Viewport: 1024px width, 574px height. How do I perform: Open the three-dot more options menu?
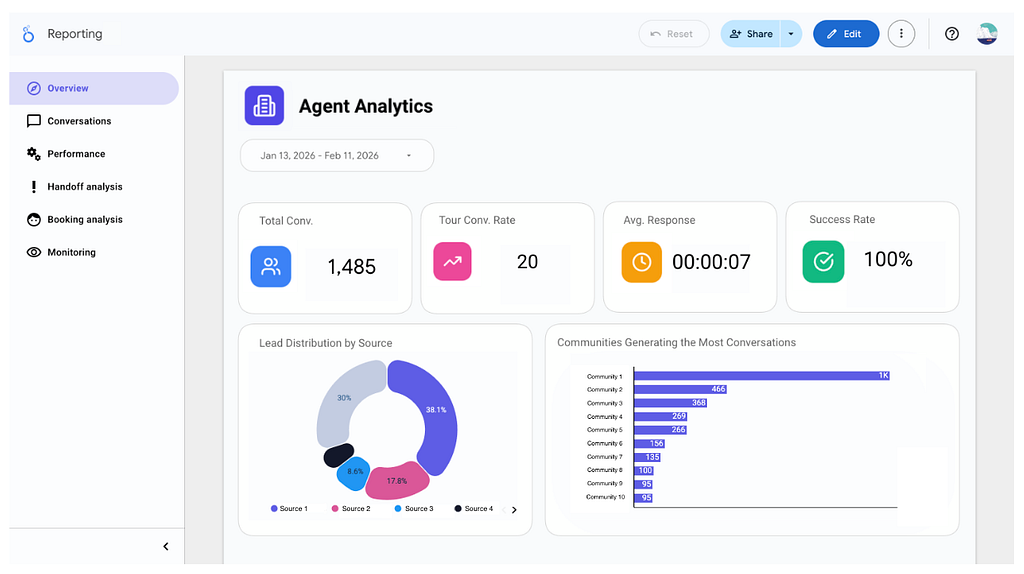pos(901,34)
